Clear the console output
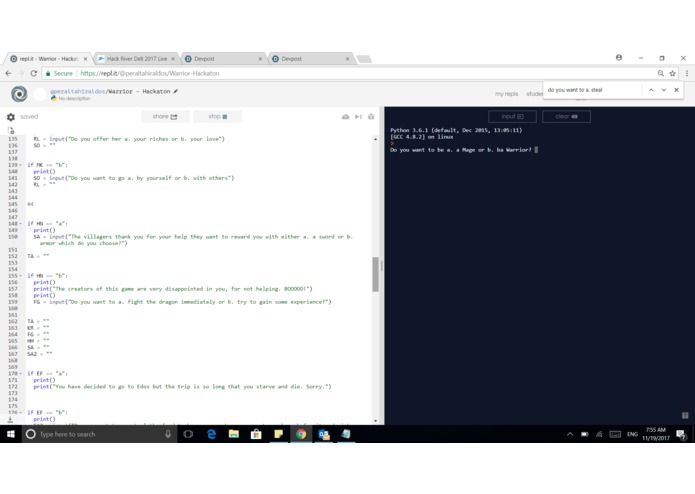The height and width of the screenshot is (494, 695). (x=566, y=117)
